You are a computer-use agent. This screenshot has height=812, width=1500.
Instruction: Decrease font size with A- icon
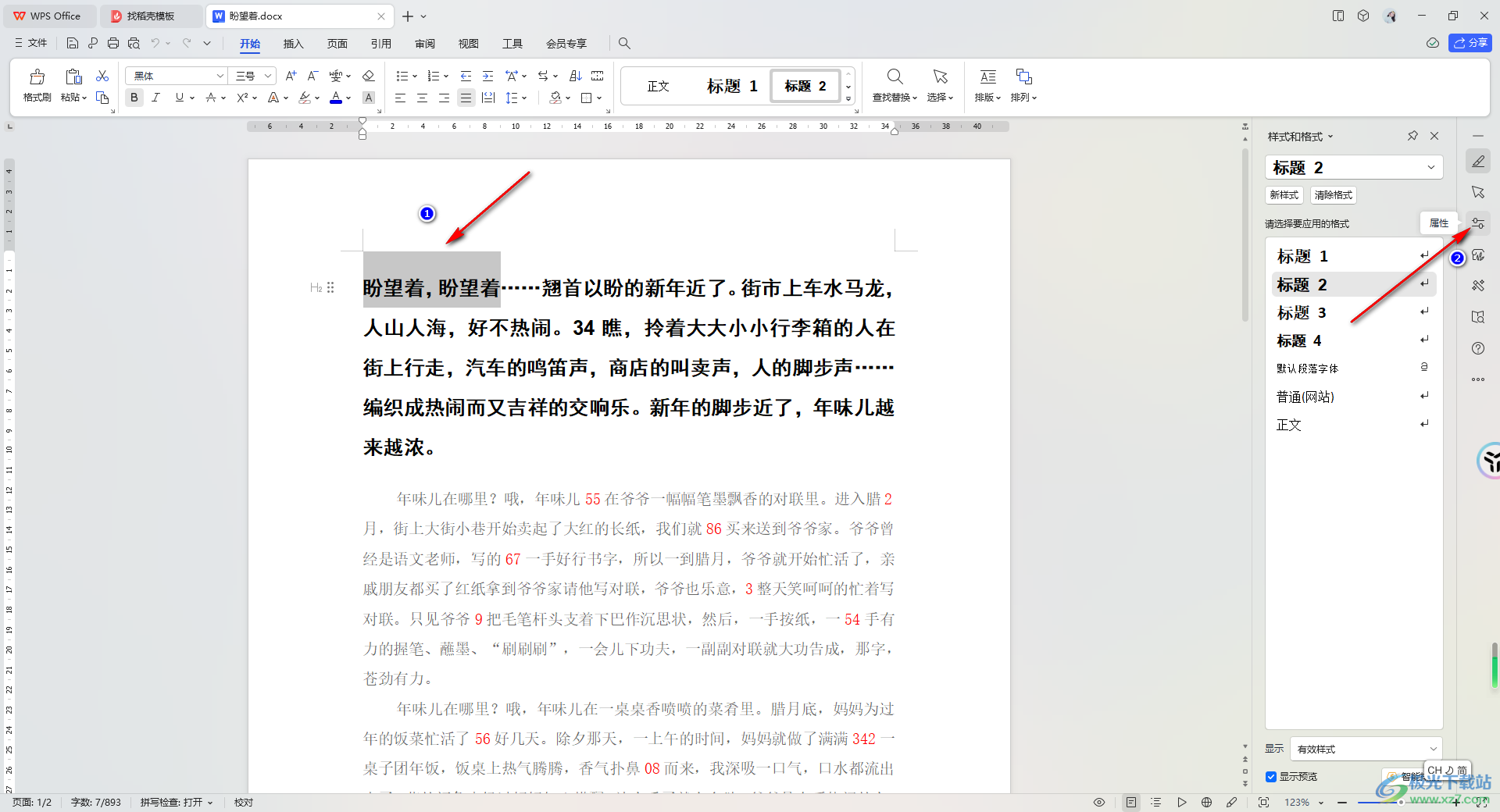pyautogui.click(x=312, y=76)
